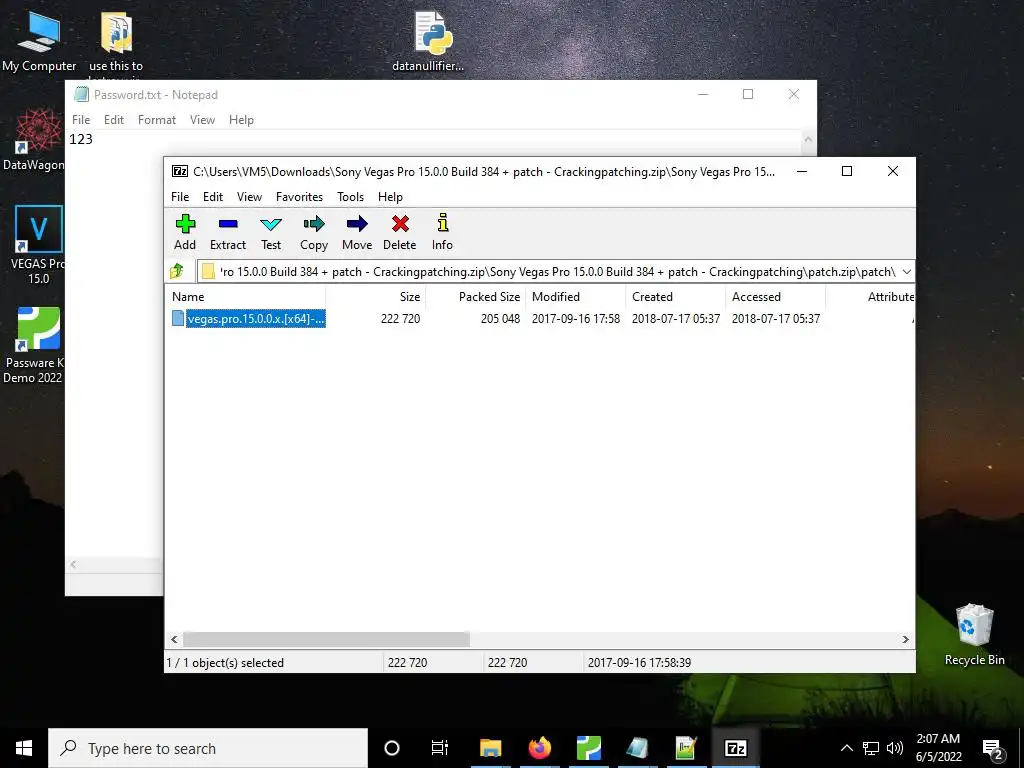Screen dimensions: 1024x768
Task: Select the Passware Kit Demo 2022 shortcut
Action: pyautogui.click(x=34, y=345)
